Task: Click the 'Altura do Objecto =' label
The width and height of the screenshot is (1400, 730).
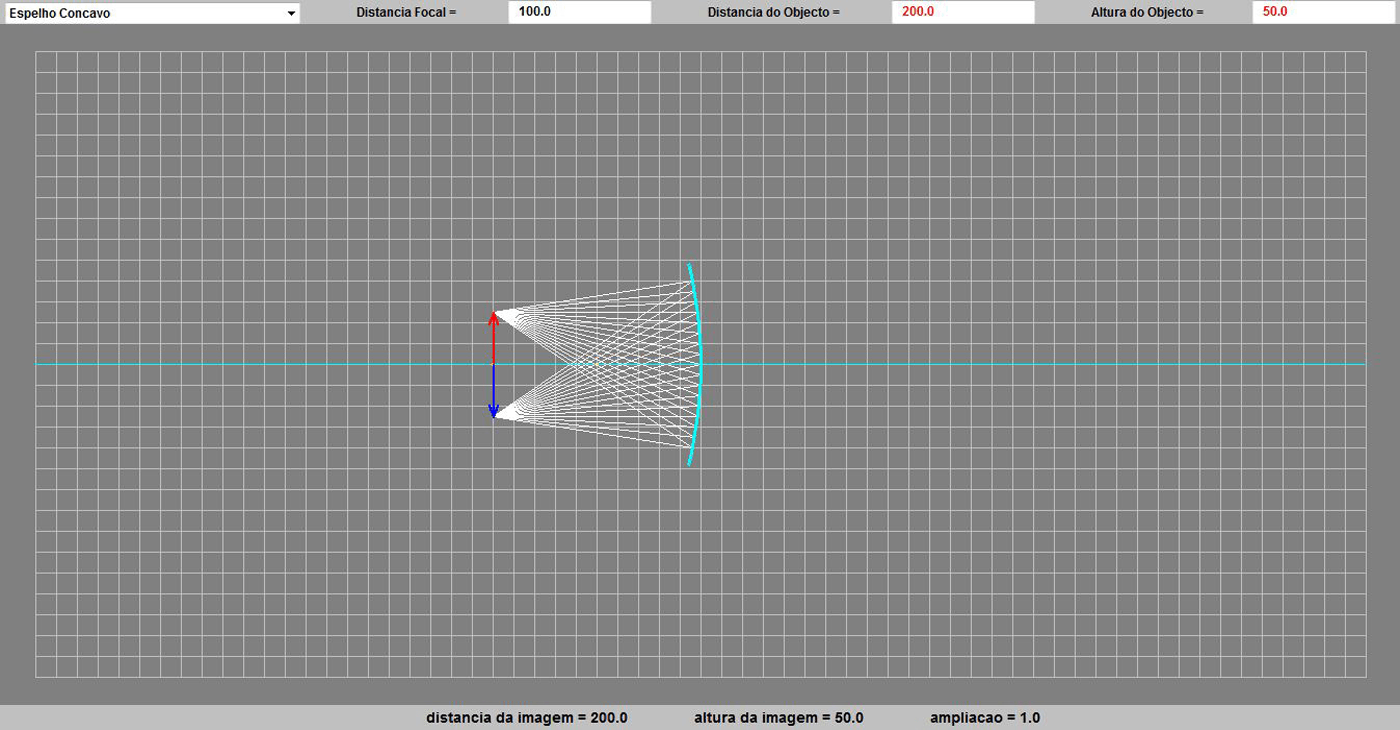Action: coord(1148,13)
